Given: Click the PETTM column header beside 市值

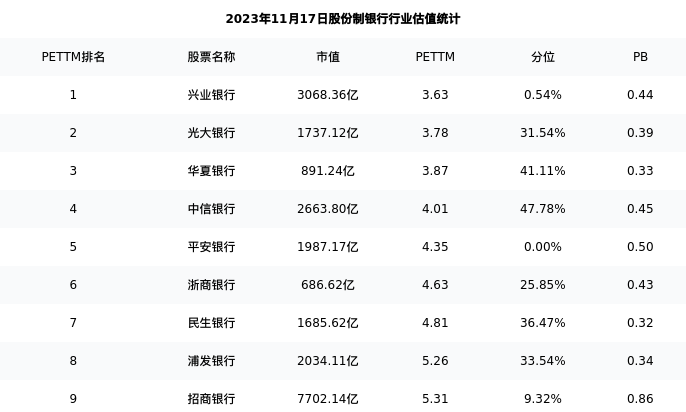Looking at the screenshot, I should point(435,57).
